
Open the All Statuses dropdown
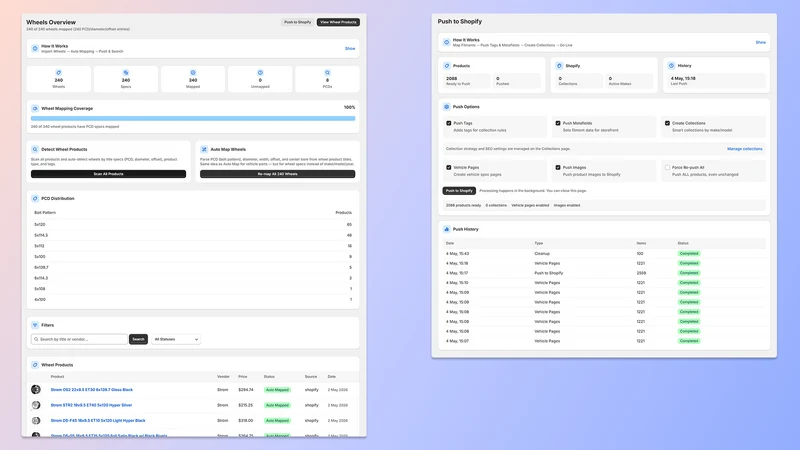(x=176, y=339)
